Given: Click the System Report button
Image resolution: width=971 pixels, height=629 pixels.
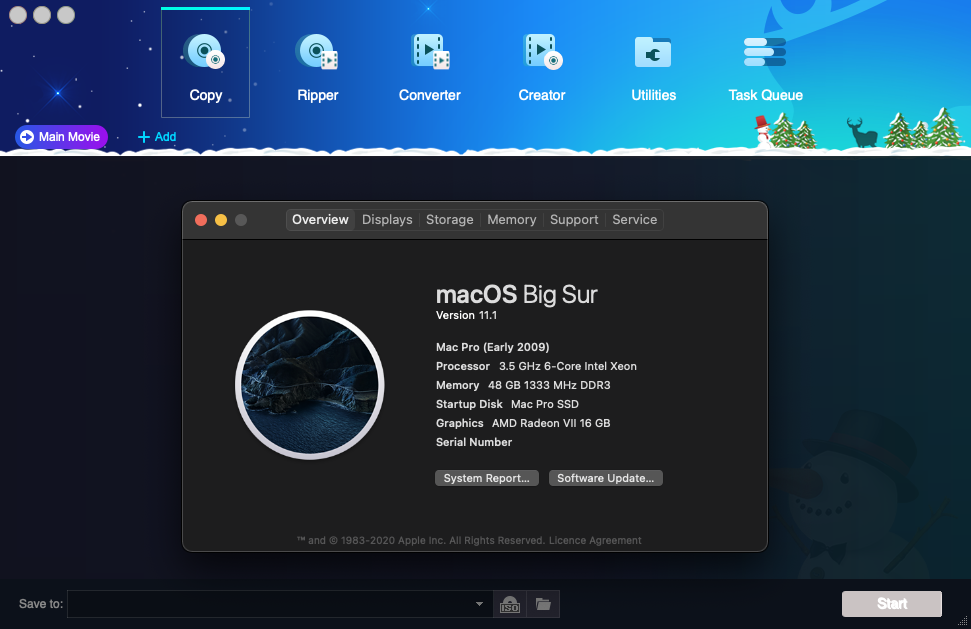Looking at the screenshot, I should [487, 478].
